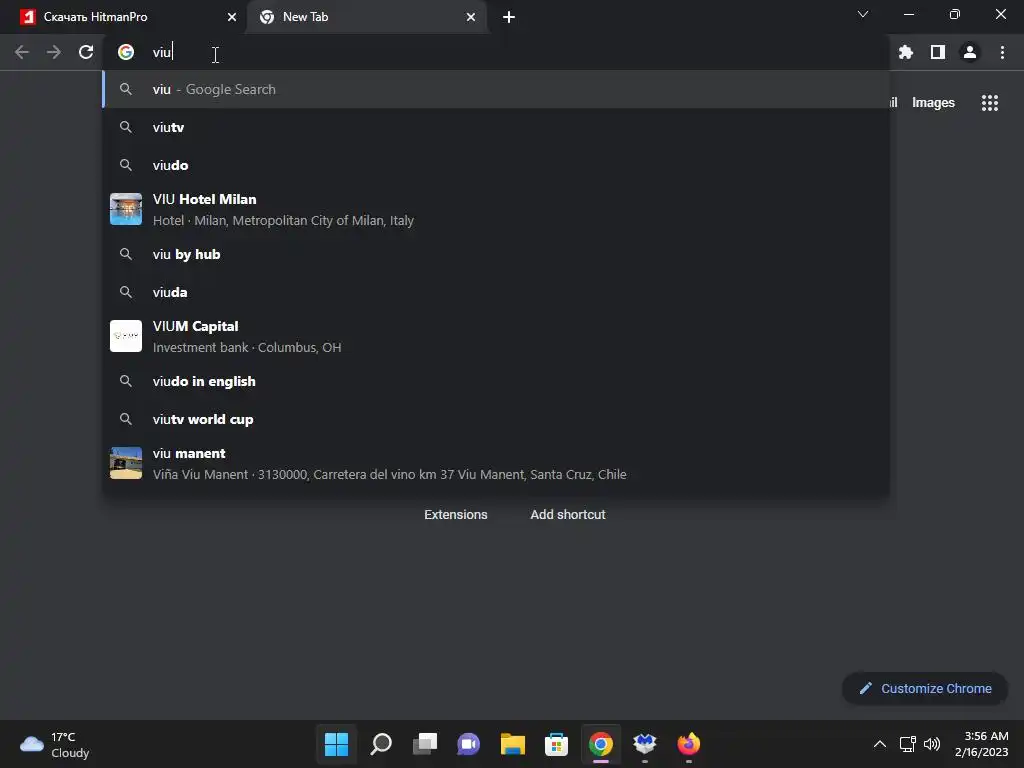Click the volume speaker icon

tap(932, 744)
